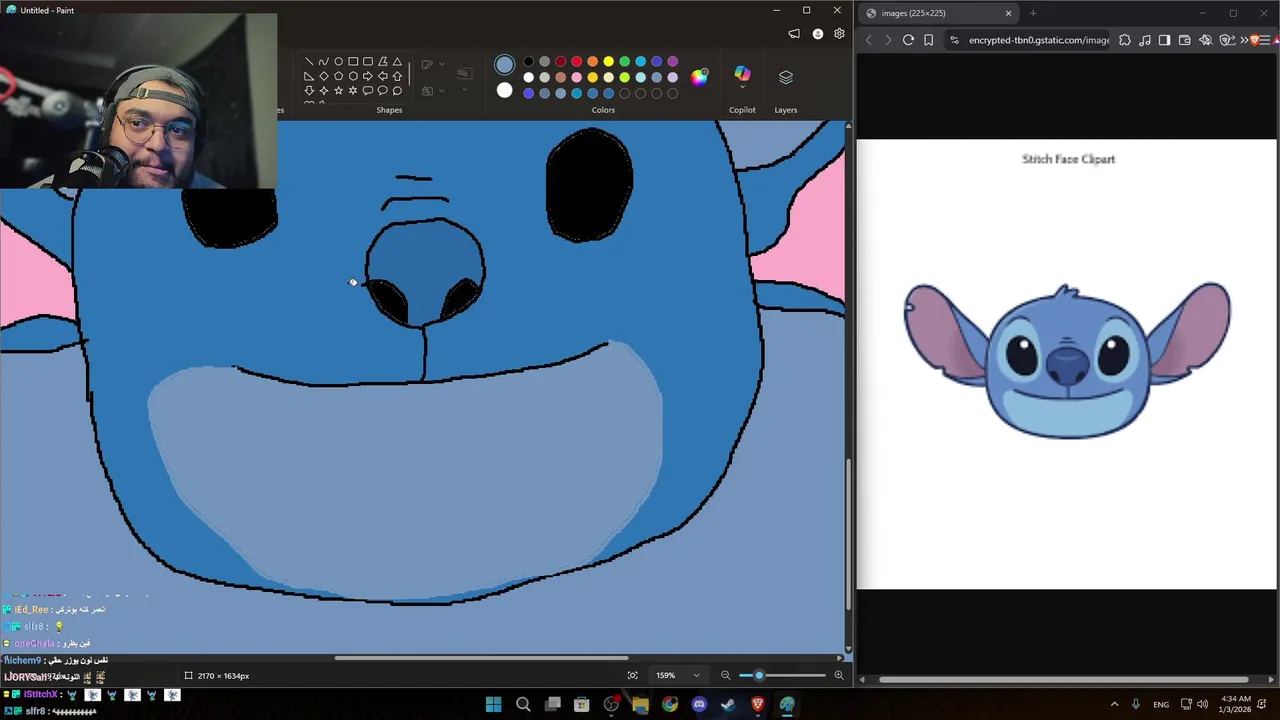Viewport: 1280px width, 720px height.
Task: Click the Stitch face clipart image
Action: (x=1067, y=360)
